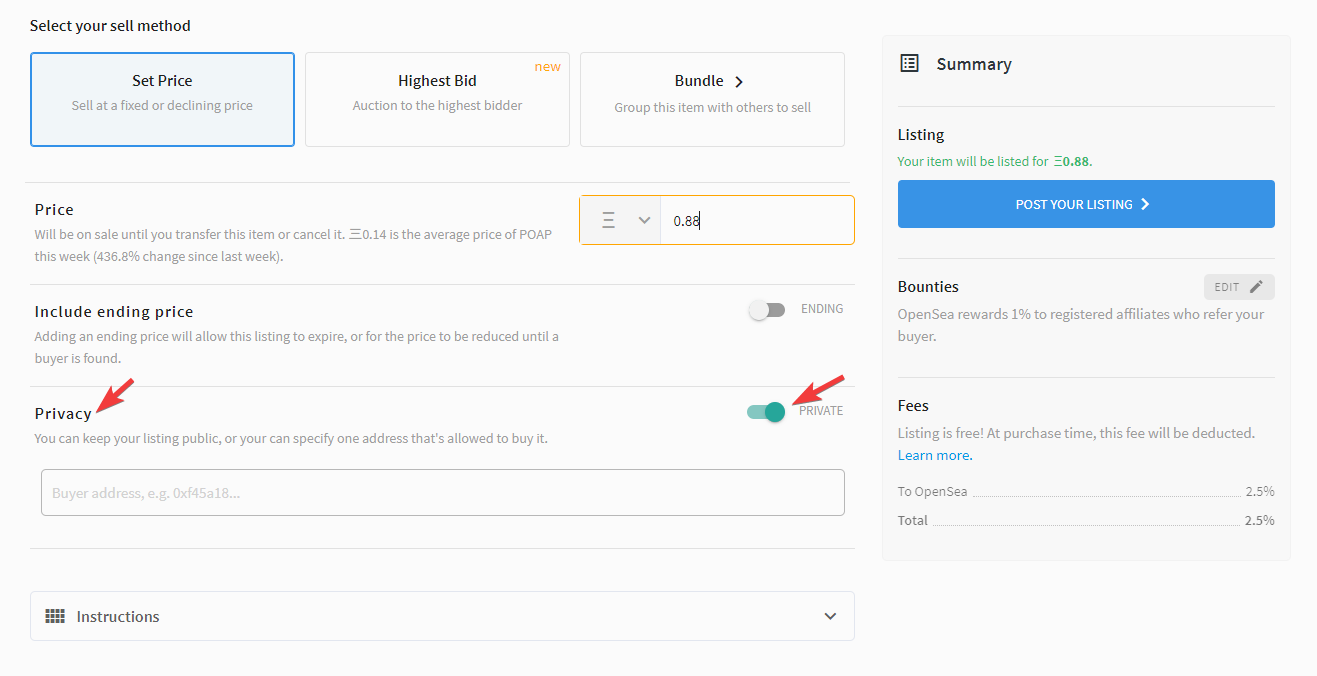
Task: Open the currency dropdown arrow
Action: click(644, 220)
